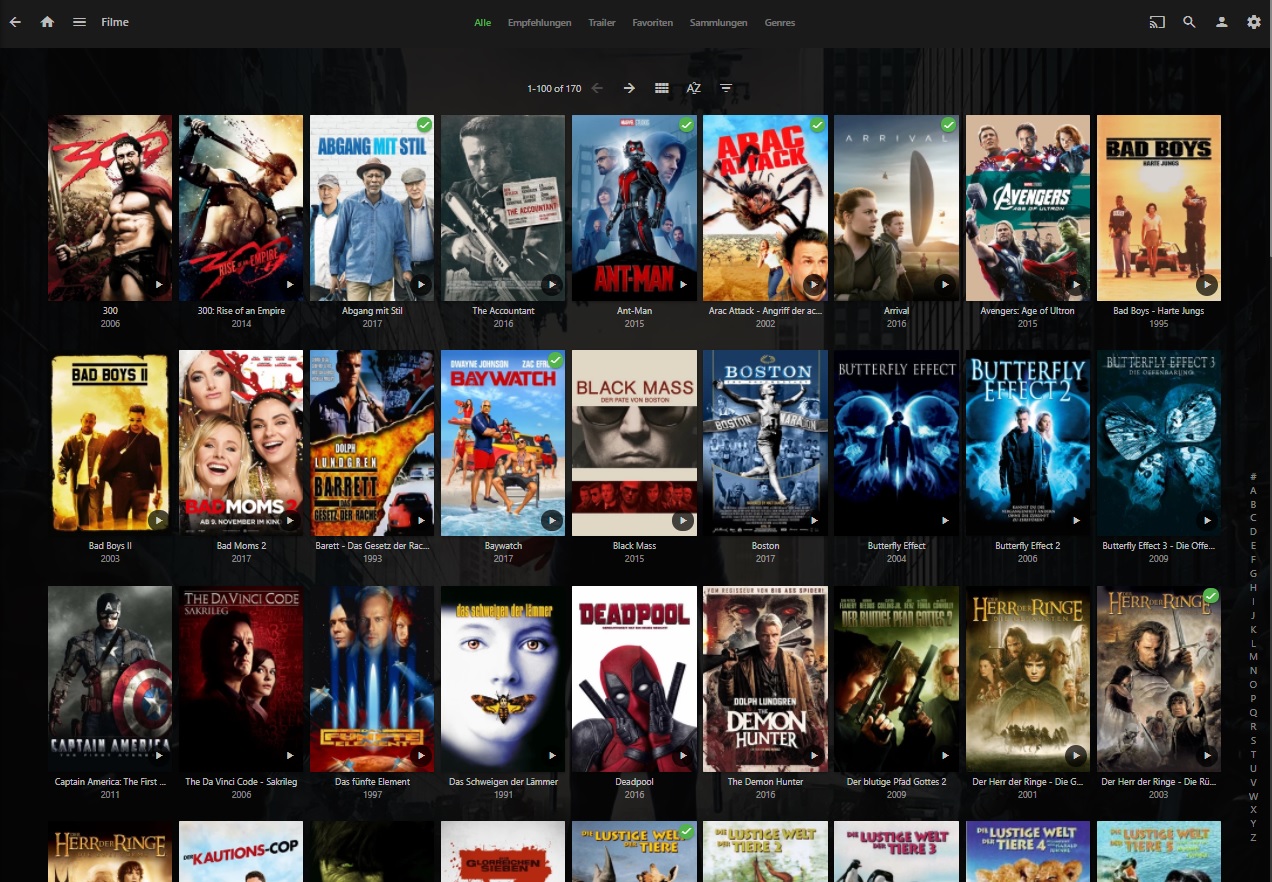The width and height of the screenshot is (1272, 882).
Task: Click the 'Black Mass' title text
Action: pos(634,546)
